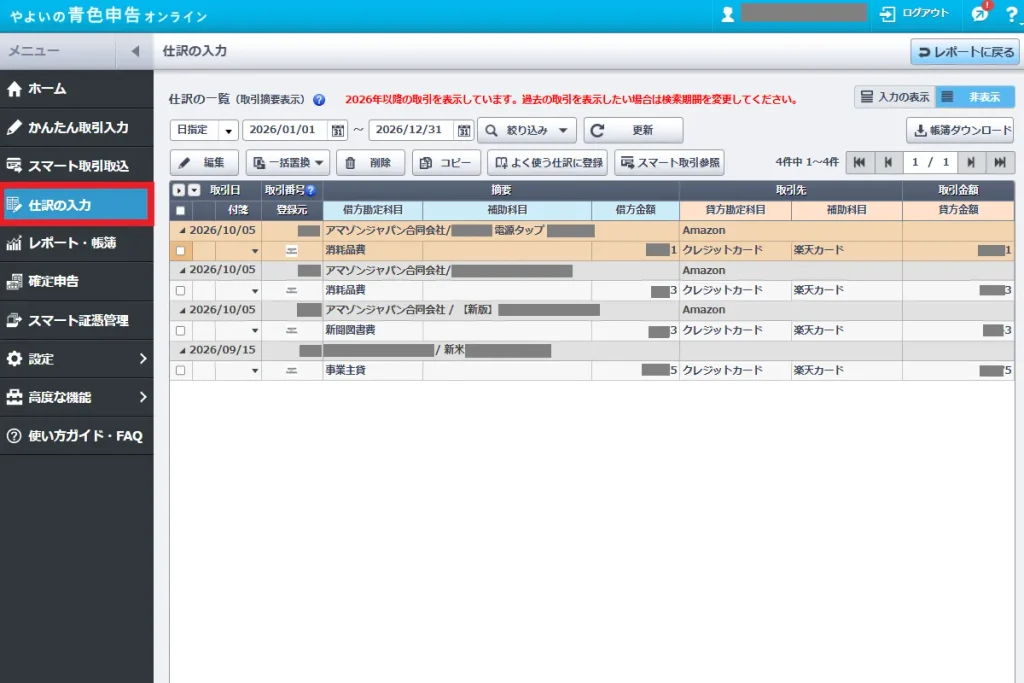
Task: Click the 削除 button
Action: (x=370, y=163)
